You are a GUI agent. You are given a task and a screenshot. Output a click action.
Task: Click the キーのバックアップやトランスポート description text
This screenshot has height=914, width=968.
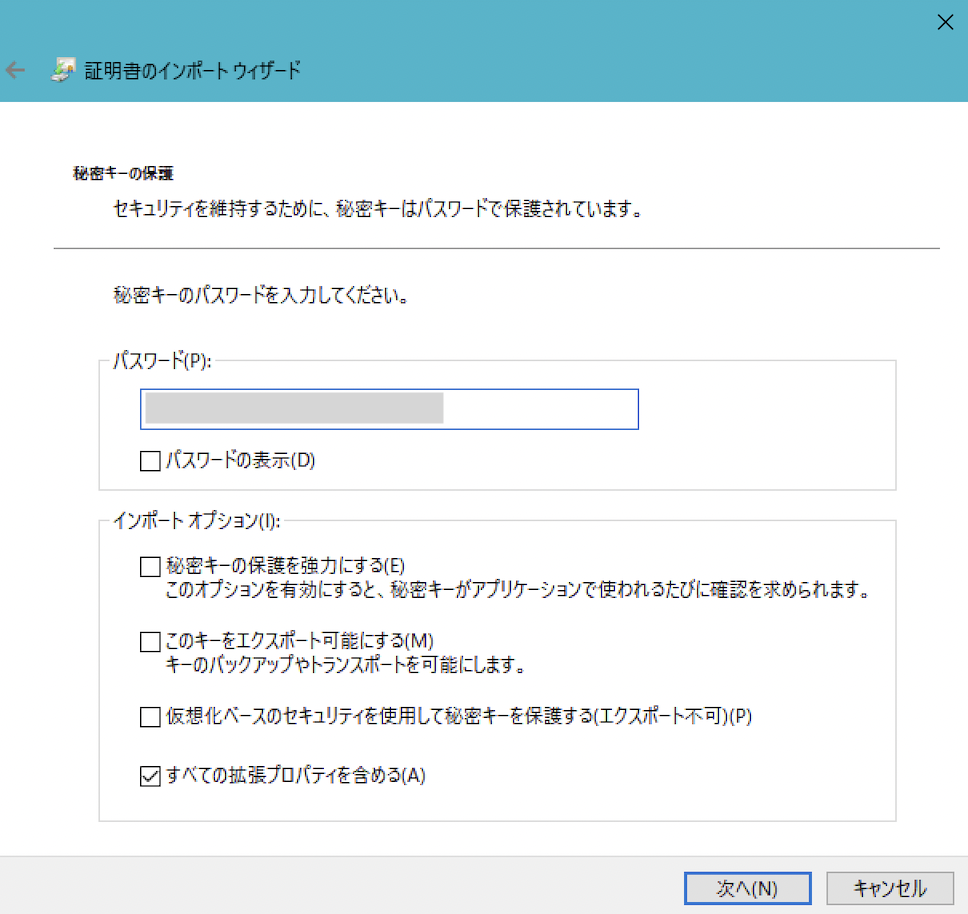pos(346,664)
